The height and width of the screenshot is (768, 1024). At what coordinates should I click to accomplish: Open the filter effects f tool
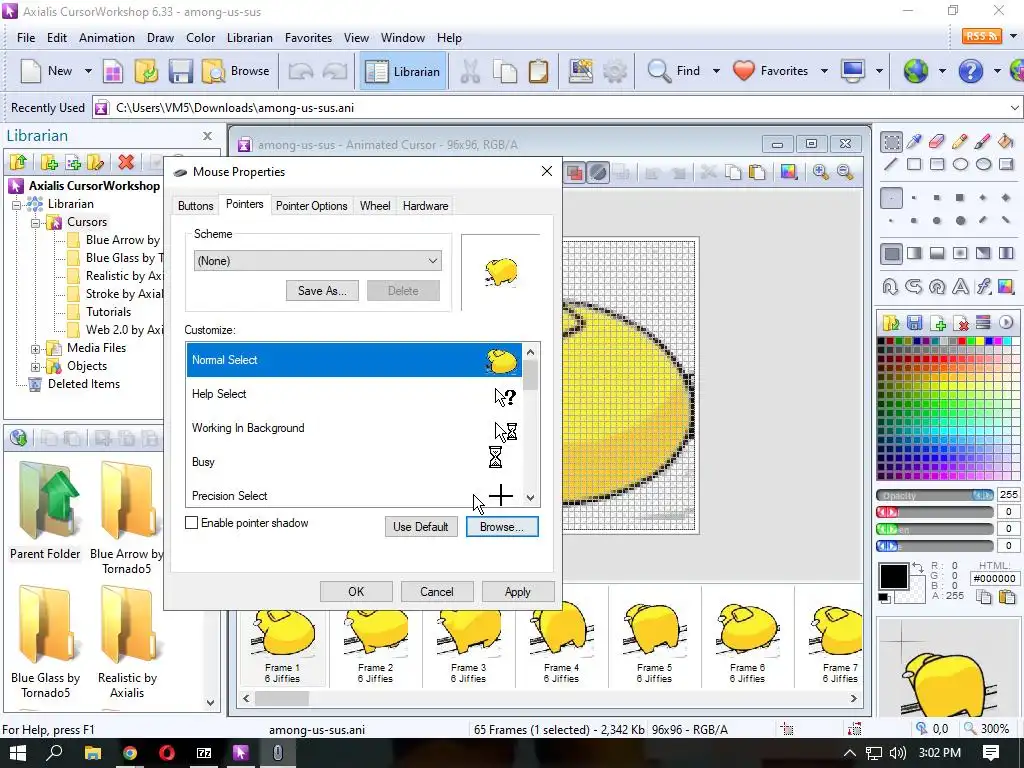(x=983, y=286)
